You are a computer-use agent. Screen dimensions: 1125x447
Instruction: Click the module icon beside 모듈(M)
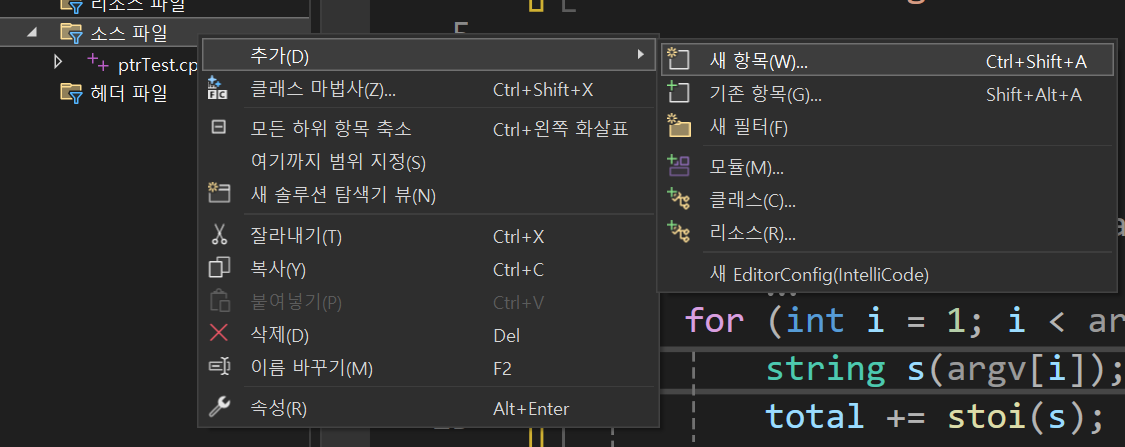(678, 166)
